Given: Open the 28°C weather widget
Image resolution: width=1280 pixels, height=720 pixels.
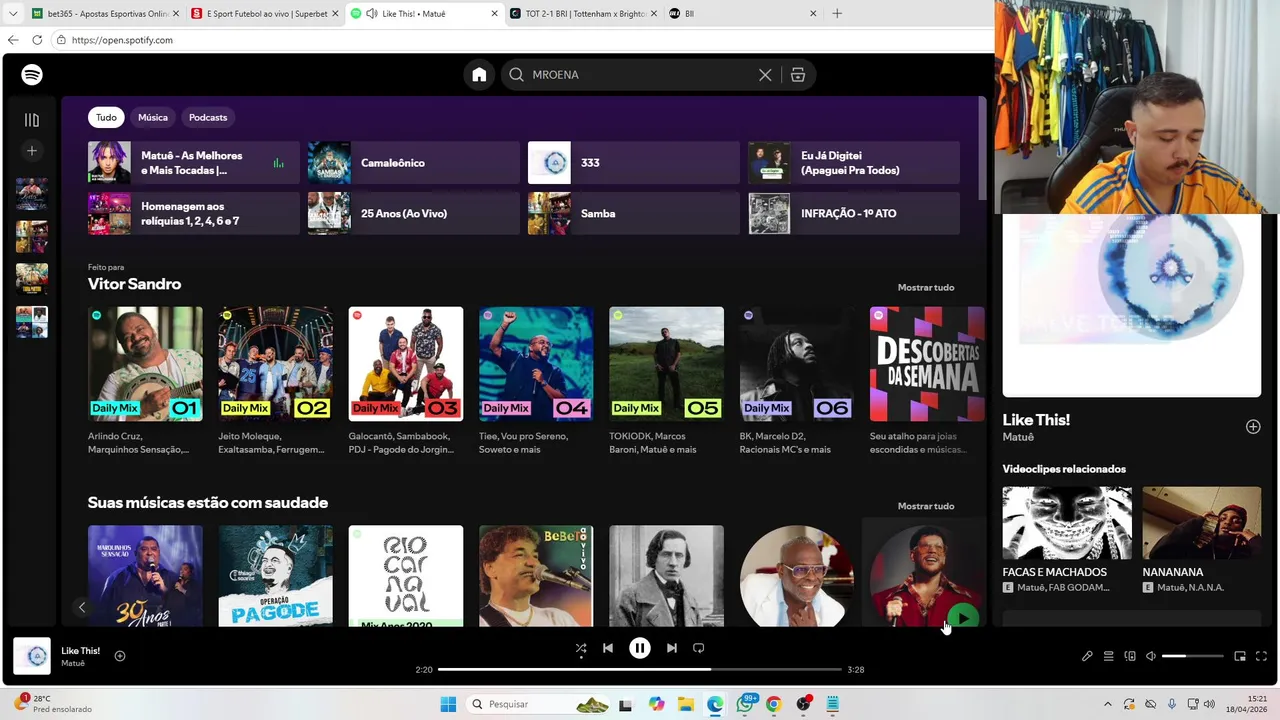Looking at the screenshot, I should click(x=55, y=704).
